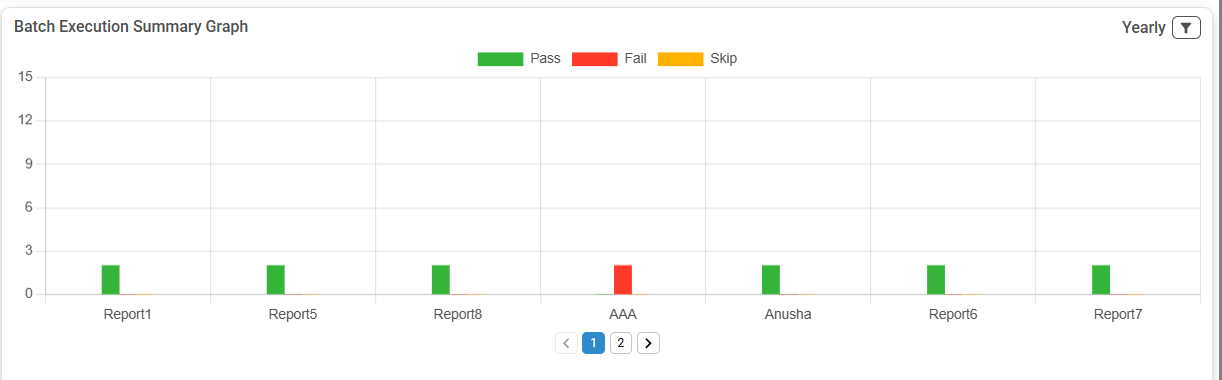The width and height of the screenshot is (1222, 380).
Task: Click the red Fail color swatch
Action: coord(595,59)
